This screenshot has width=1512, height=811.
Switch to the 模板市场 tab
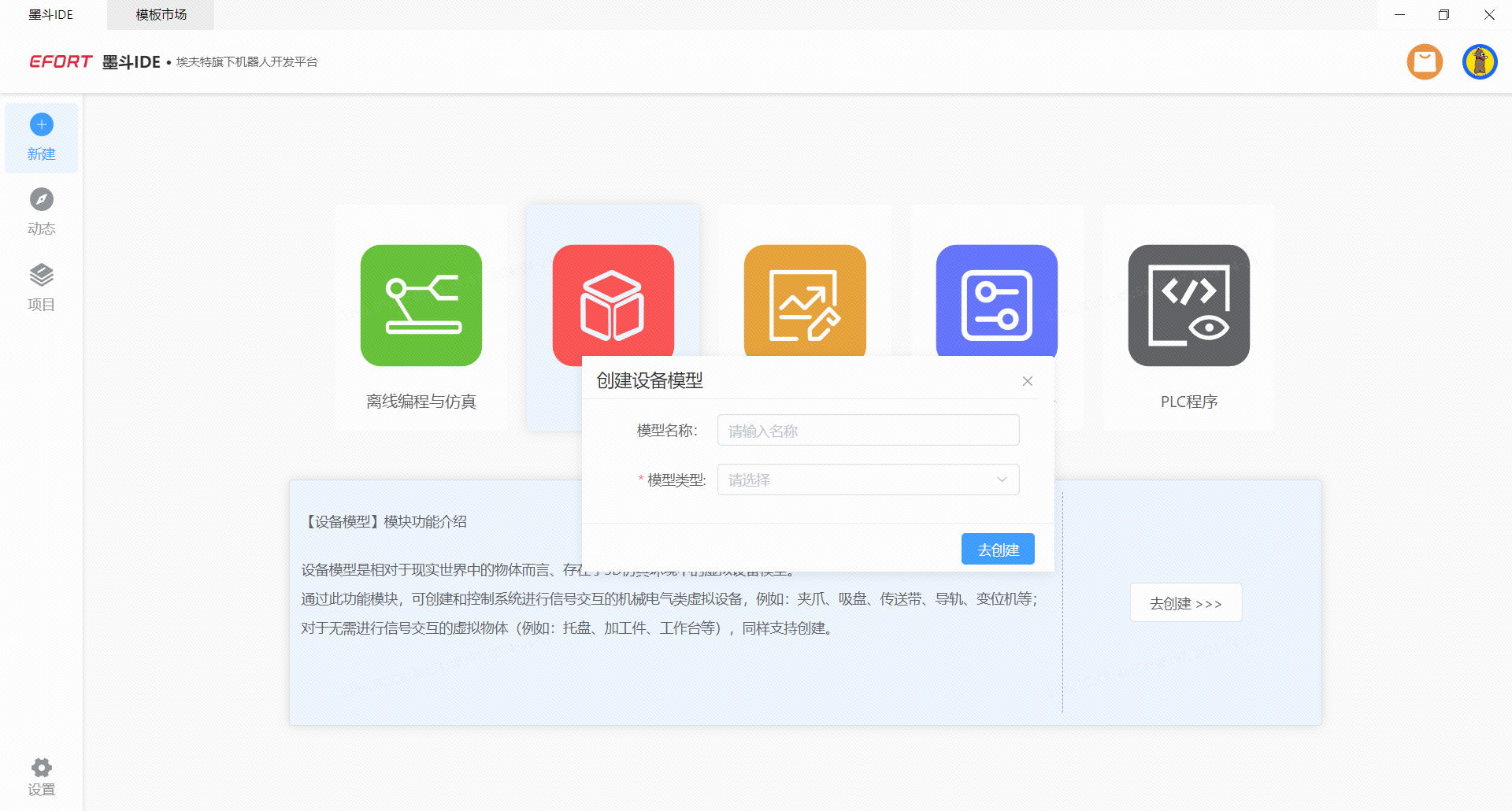tap(161, 15)
